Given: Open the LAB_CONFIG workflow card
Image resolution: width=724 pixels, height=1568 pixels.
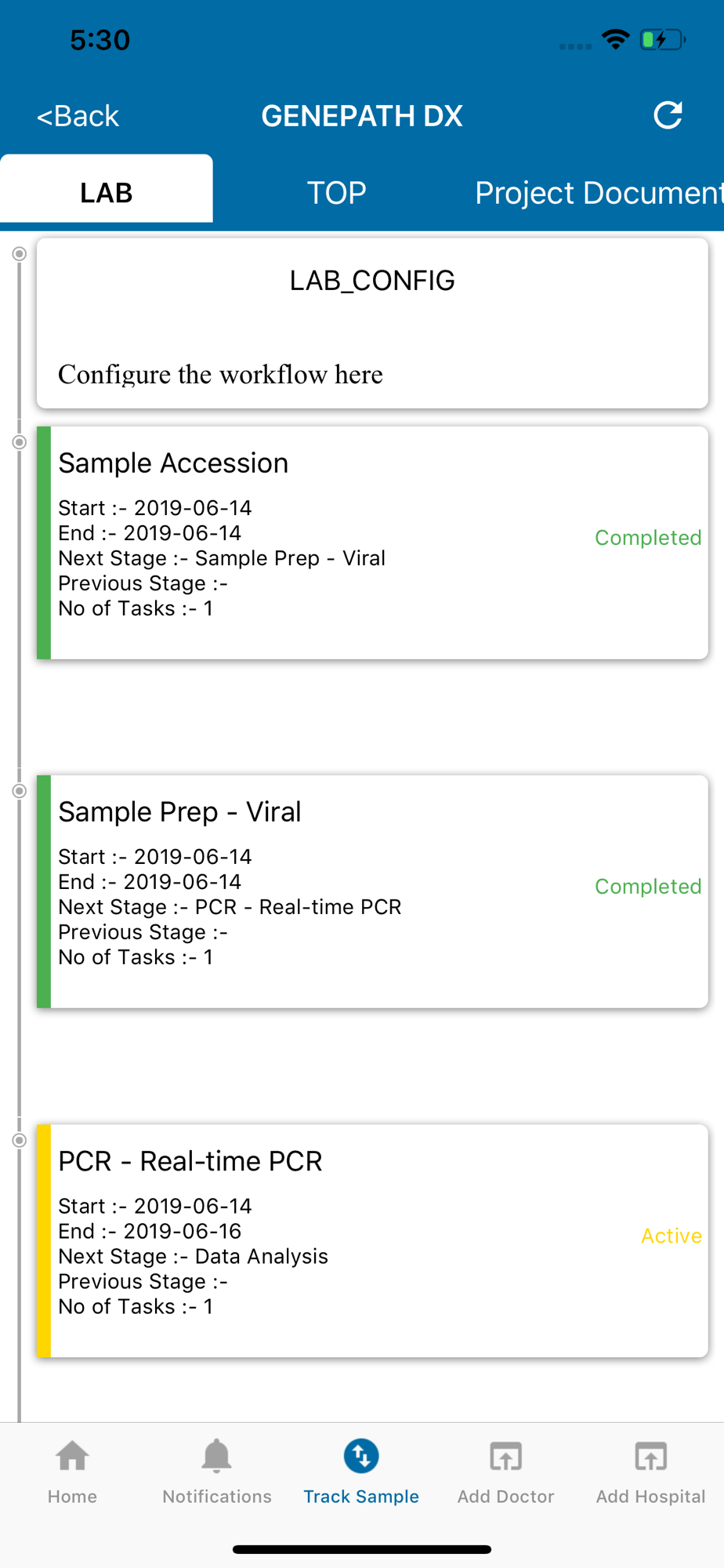Looking at the screenshot, I should pyautogui.click(x=372, y=323).
